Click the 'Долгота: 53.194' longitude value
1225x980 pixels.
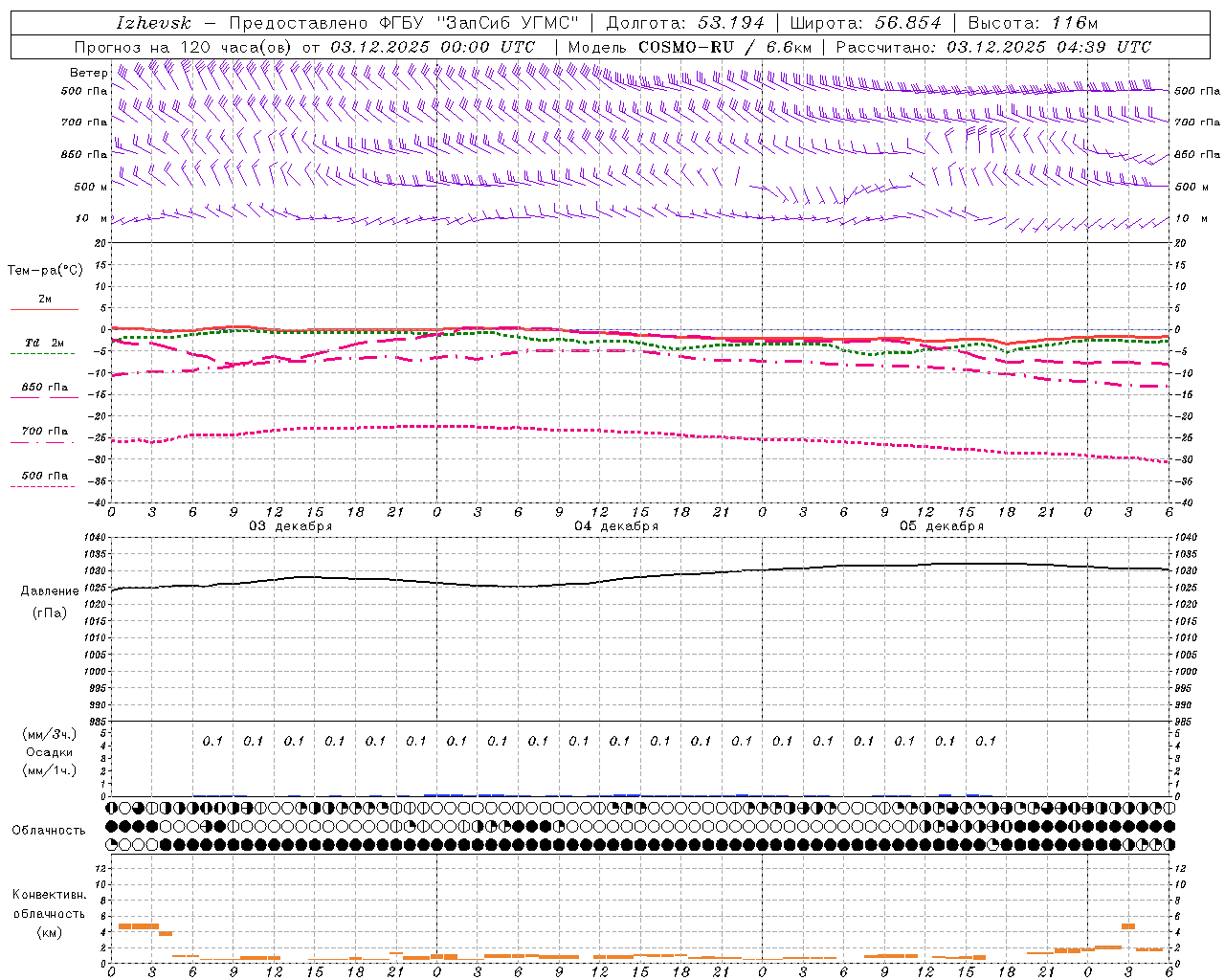click(685, 23)
